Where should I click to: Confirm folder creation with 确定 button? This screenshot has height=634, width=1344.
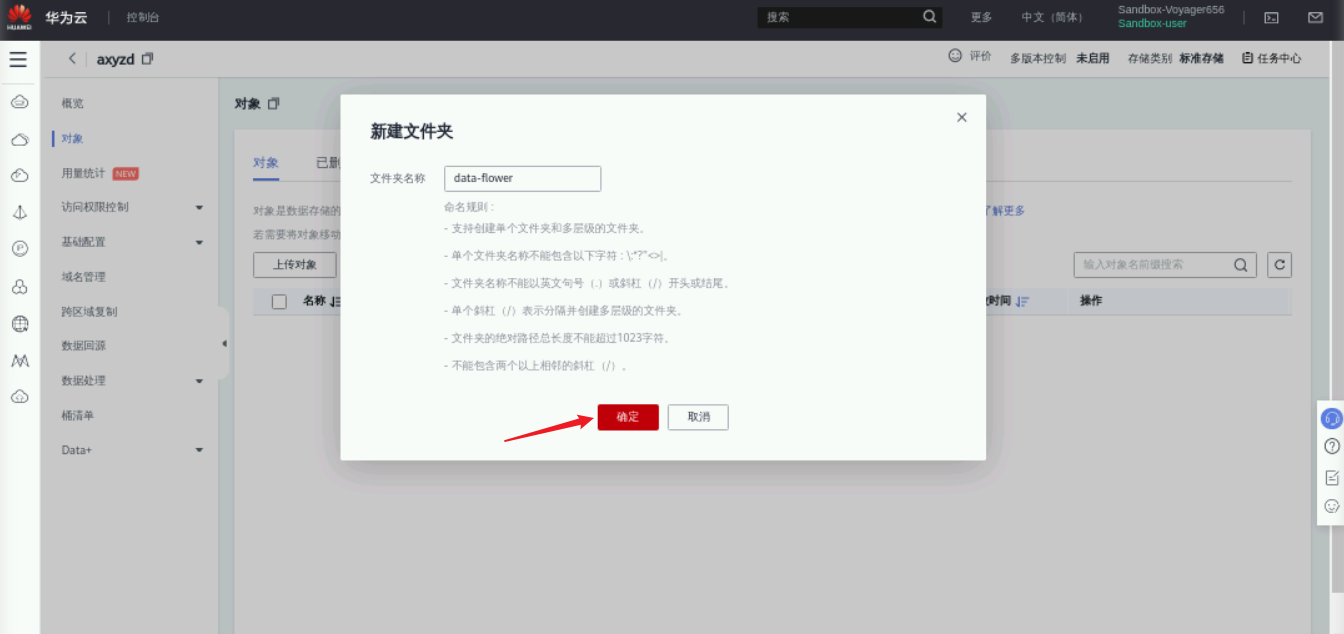628,417
